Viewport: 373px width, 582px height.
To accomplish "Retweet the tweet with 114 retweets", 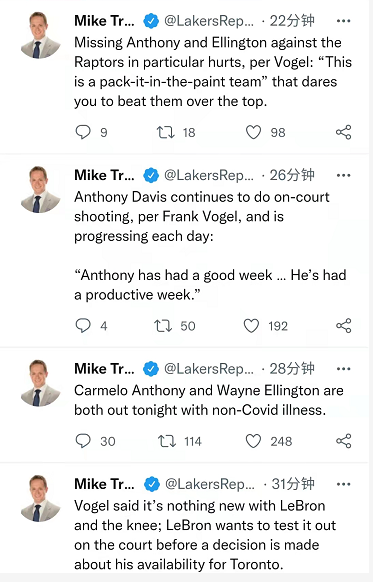I will coord(167,441).
